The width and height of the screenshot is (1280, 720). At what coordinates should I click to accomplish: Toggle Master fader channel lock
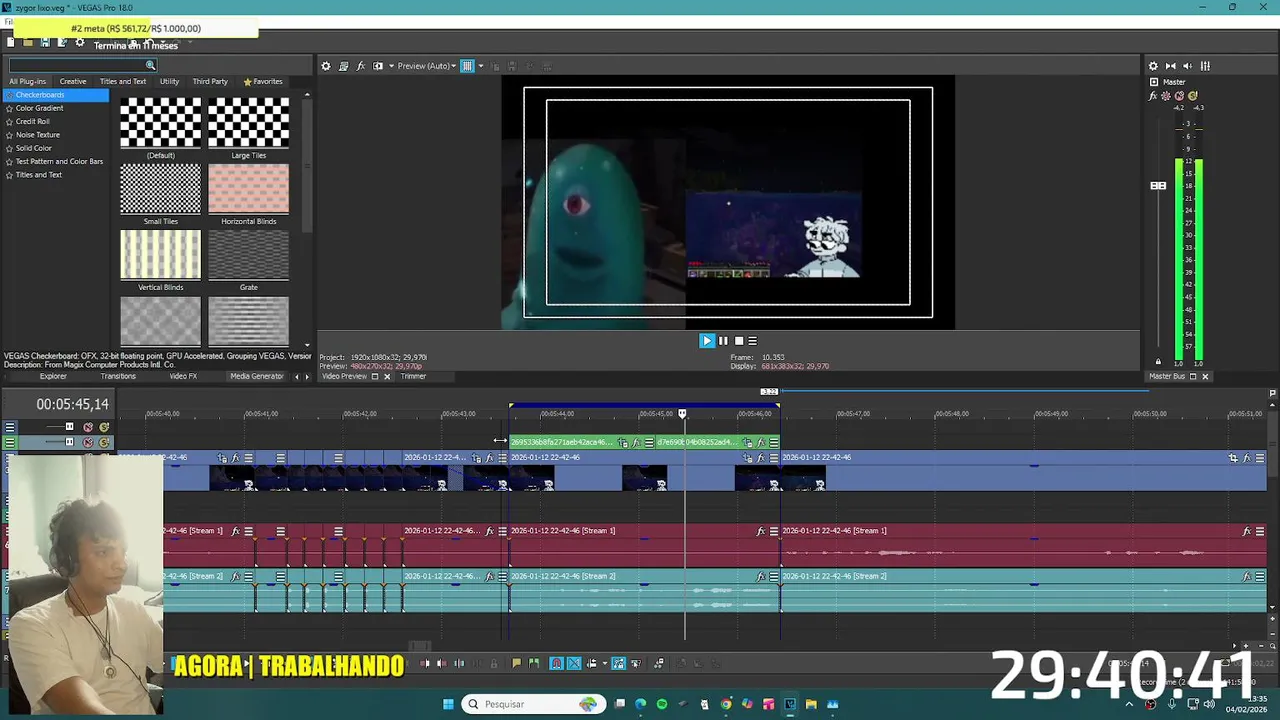[1158, 362]
